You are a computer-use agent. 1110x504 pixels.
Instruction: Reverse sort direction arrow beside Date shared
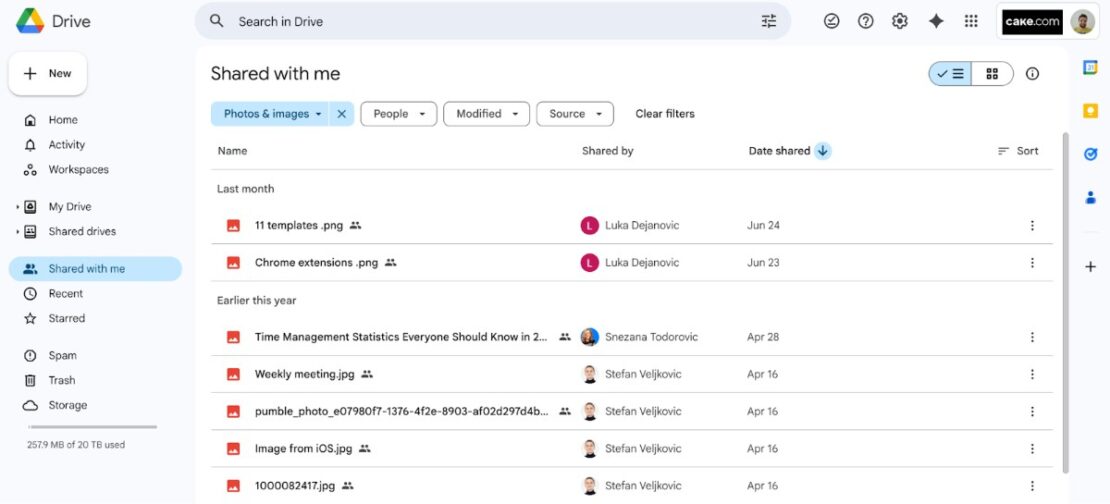(822, 151)
